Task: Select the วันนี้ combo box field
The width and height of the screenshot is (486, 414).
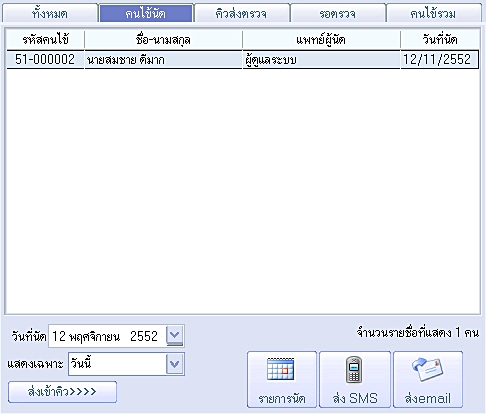Action: (126, 364)
